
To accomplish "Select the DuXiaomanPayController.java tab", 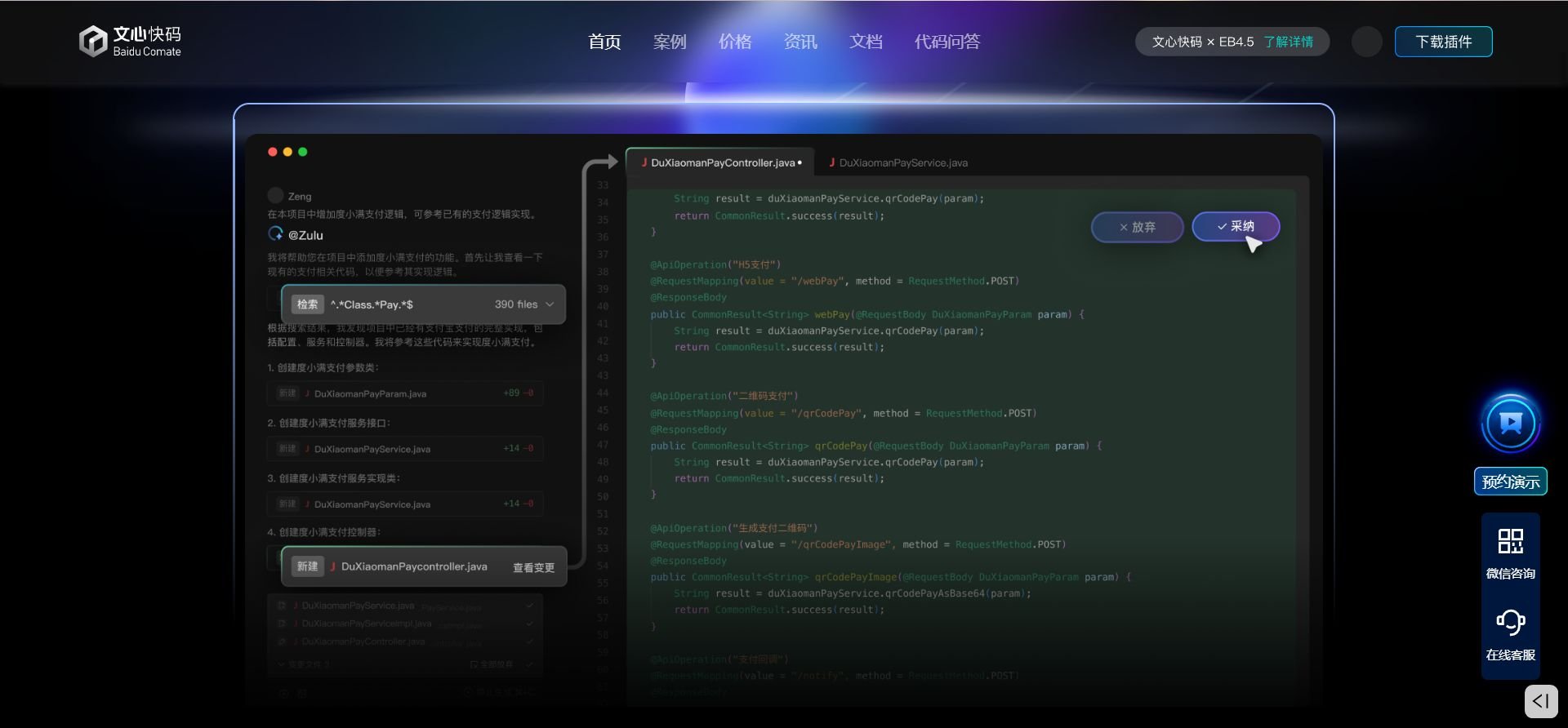I will (722, 162).
